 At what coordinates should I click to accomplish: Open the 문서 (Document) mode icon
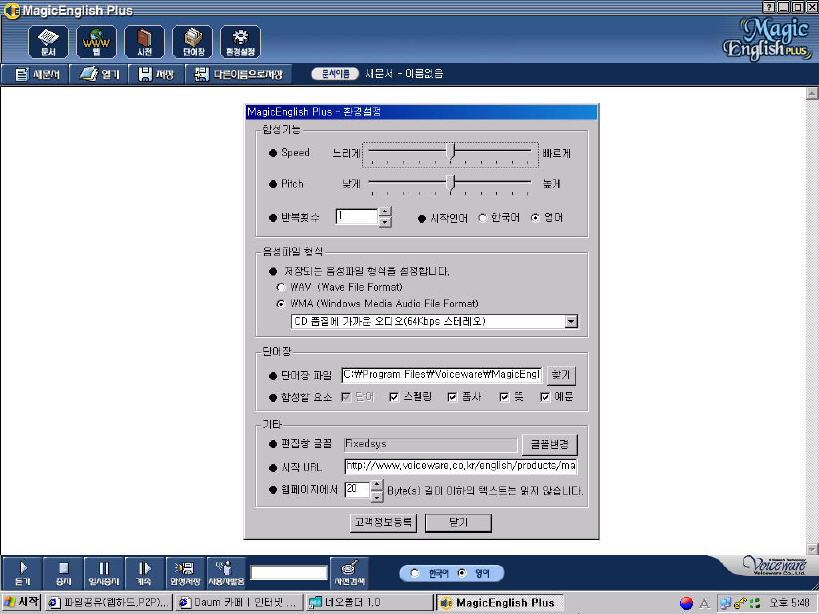point(48,42)
